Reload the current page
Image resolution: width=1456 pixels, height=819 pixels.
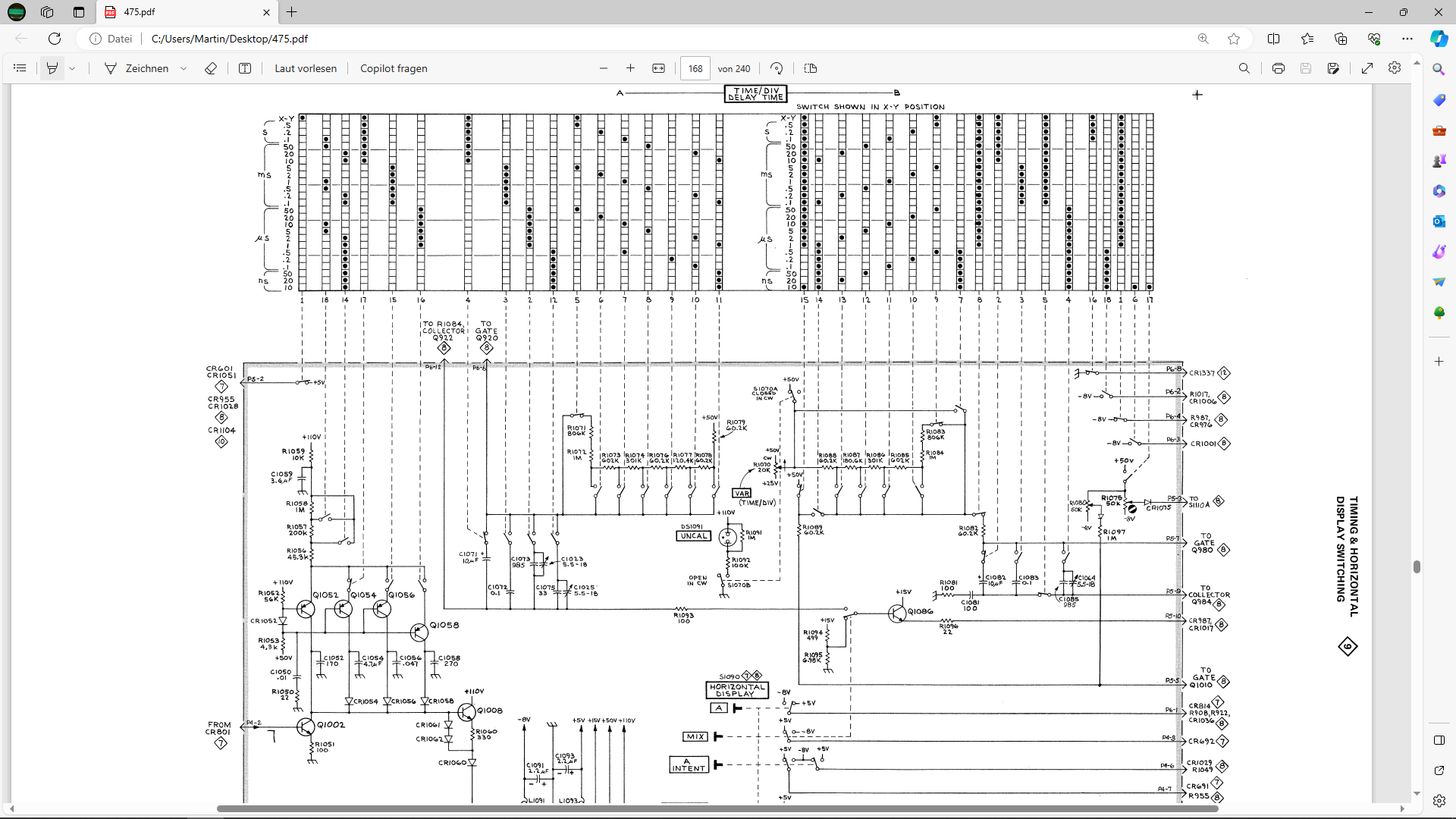(55, 39)
